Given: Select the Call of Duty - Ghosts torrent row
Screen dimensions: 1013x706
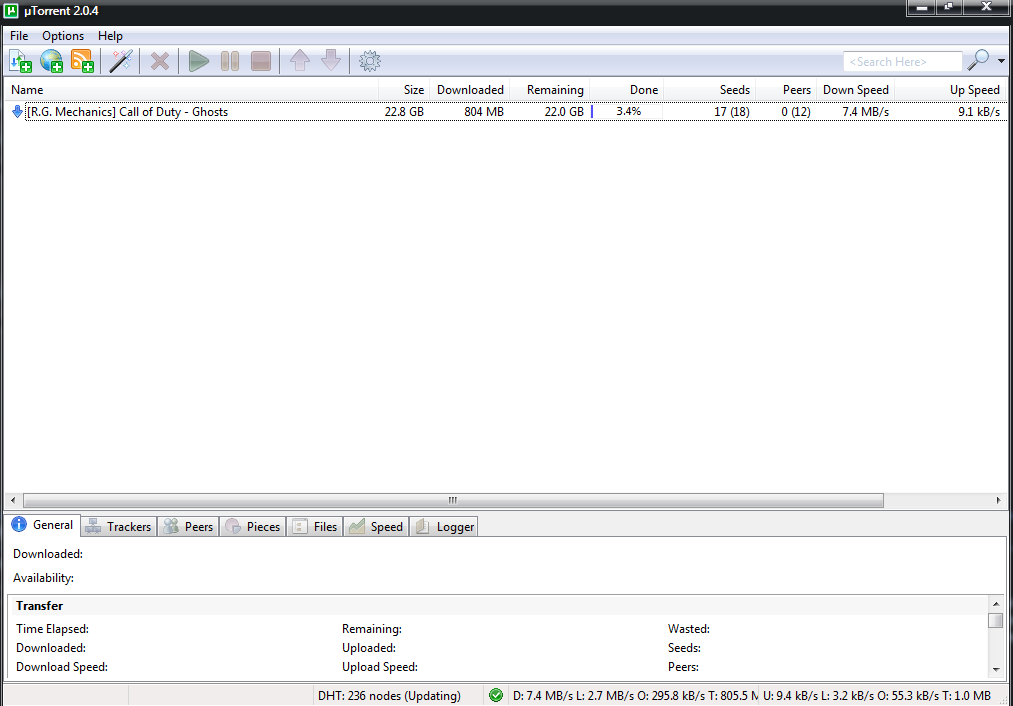Looking at the screenshot, I should tap(506, 112).
